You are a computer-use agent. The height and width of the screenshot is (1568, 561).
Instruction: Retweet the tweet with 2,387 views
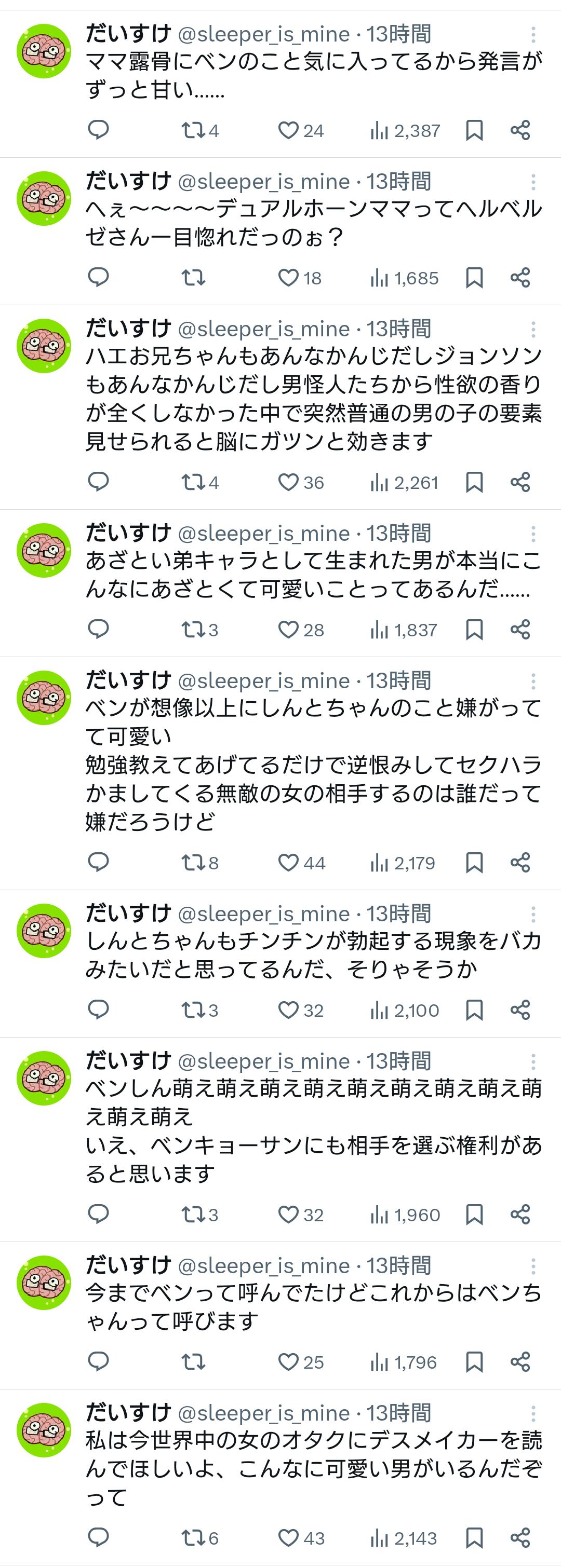pos(194,130)
